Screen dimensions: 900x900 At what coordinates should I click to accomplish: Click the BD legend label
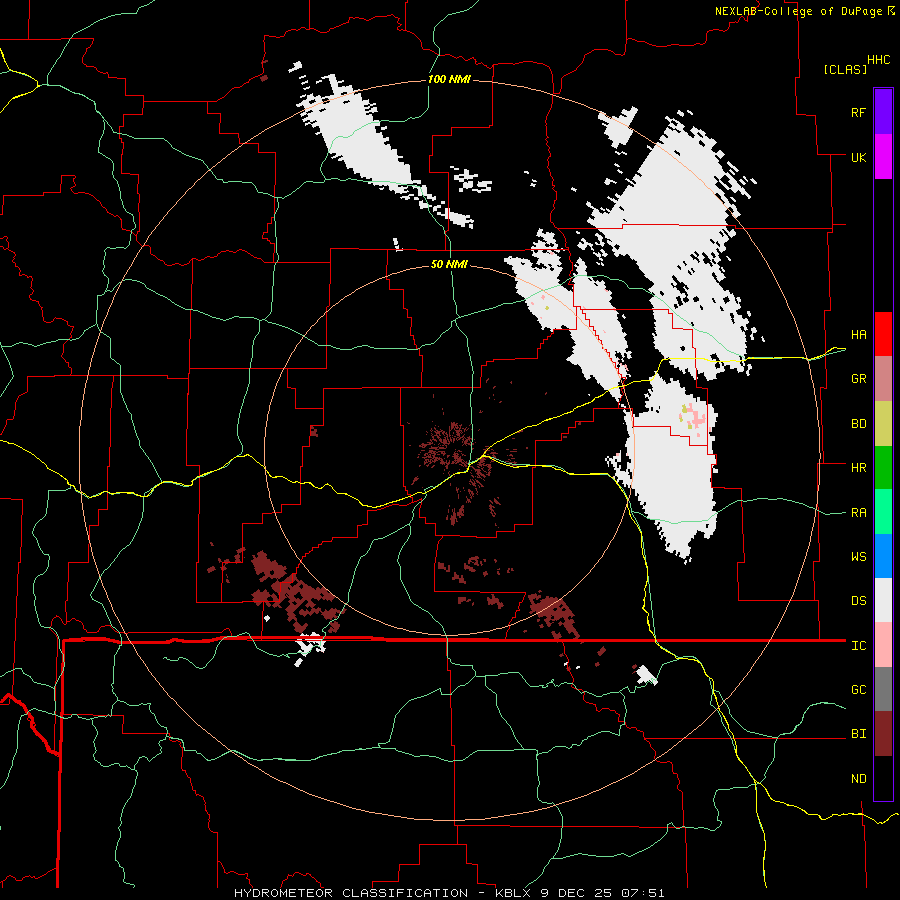[x=858, y=424]
